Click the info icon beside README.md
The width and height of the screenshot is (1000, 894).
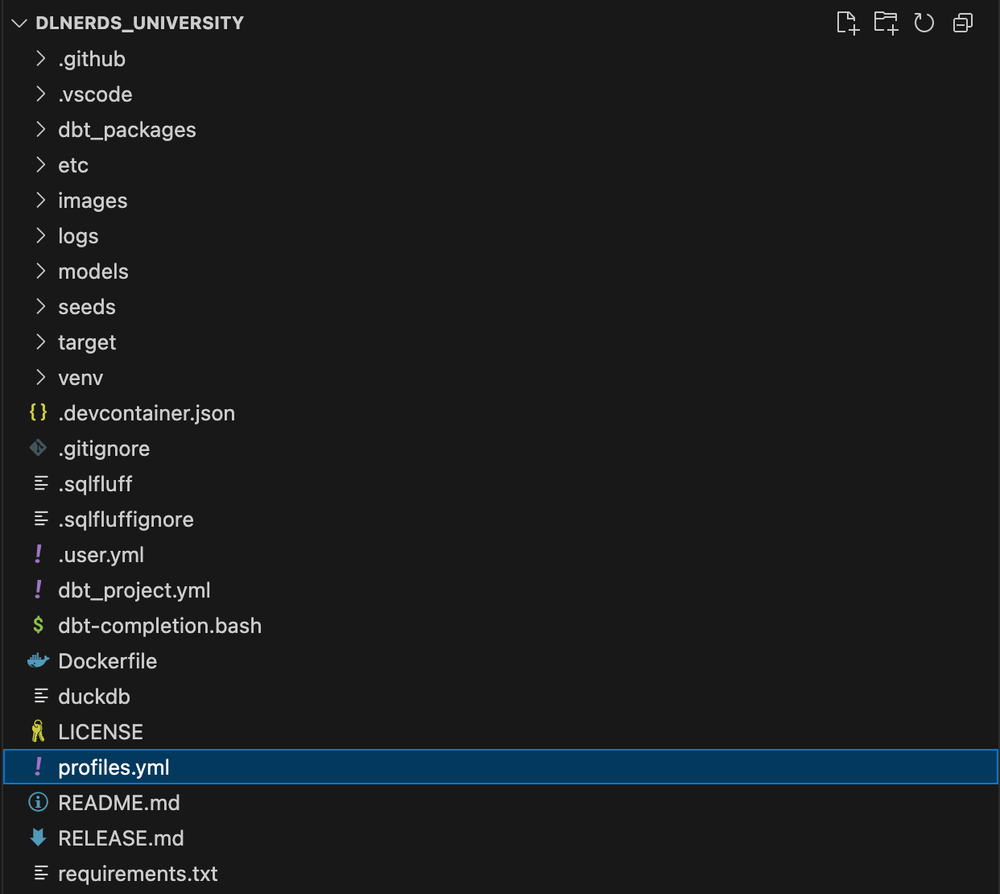pyautogui.click(x=37, y=802)
